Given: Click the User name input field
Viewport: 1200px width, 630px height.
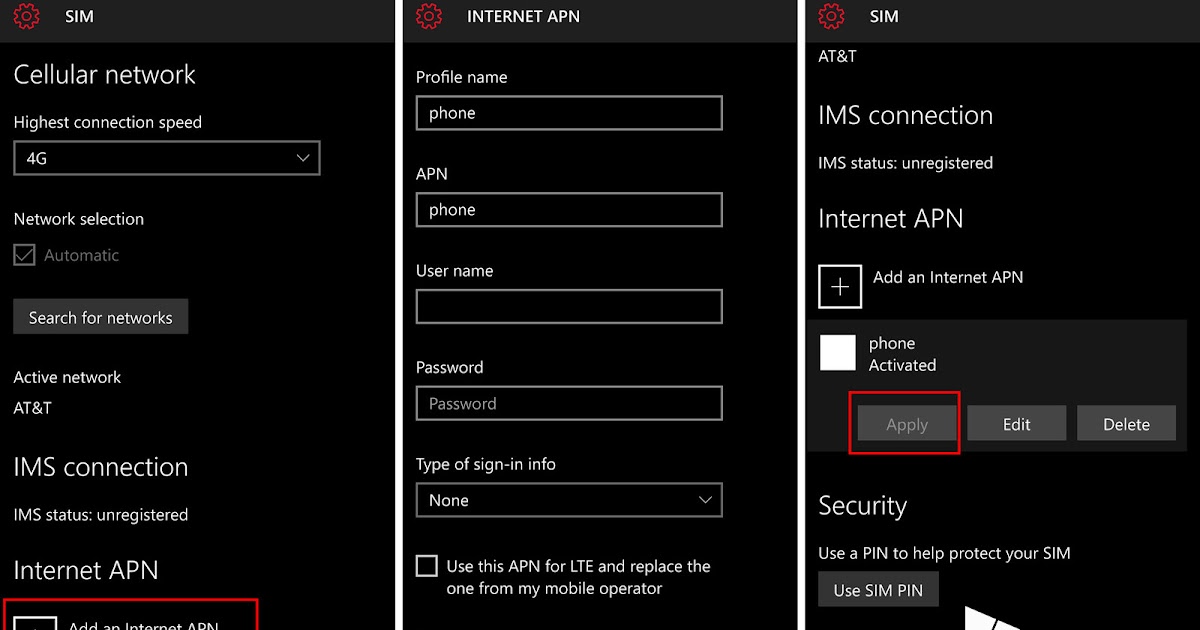Looking at the screenshot, I should click(569, 307).
